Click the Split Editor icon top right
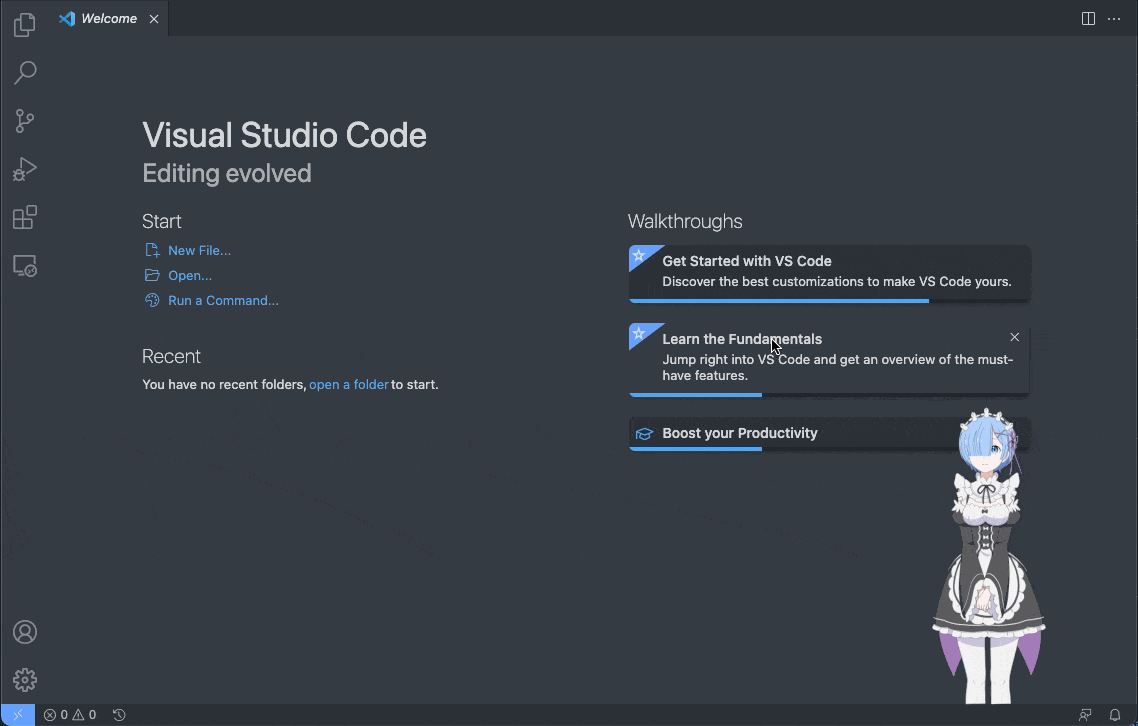This screenshot has width=1138, height=726. (1088, 18)
